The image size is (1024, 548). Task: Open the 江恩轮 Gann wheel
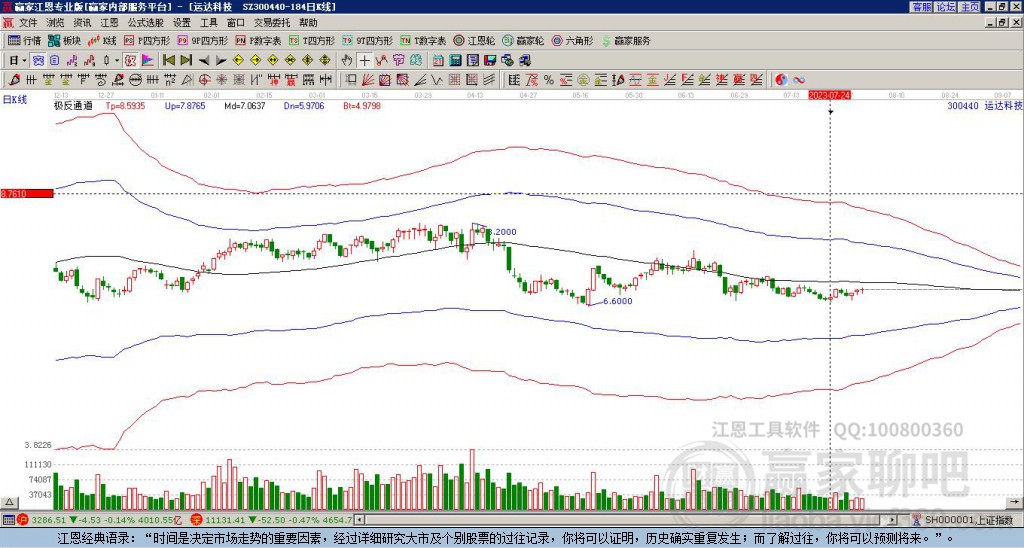474,40
